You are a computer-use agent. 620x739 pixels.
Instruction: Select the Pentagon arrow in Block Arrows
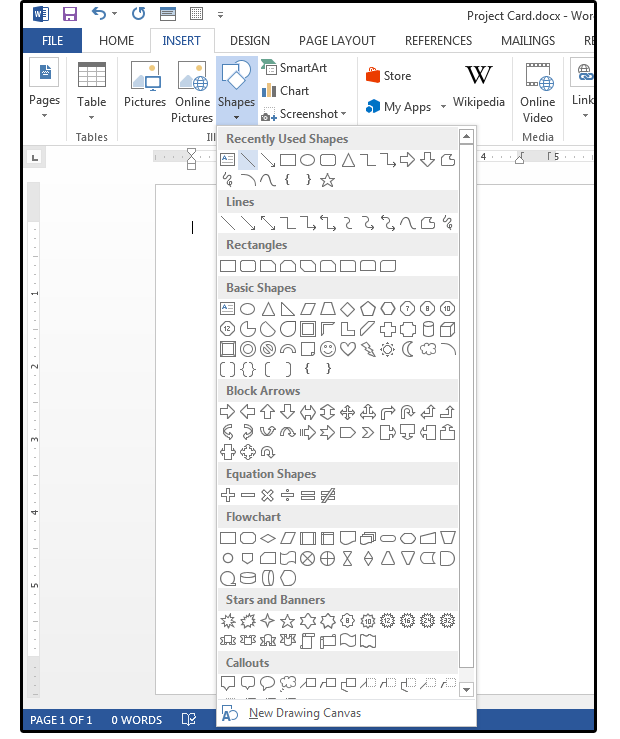pyautogui.click(x=348, y=432)
